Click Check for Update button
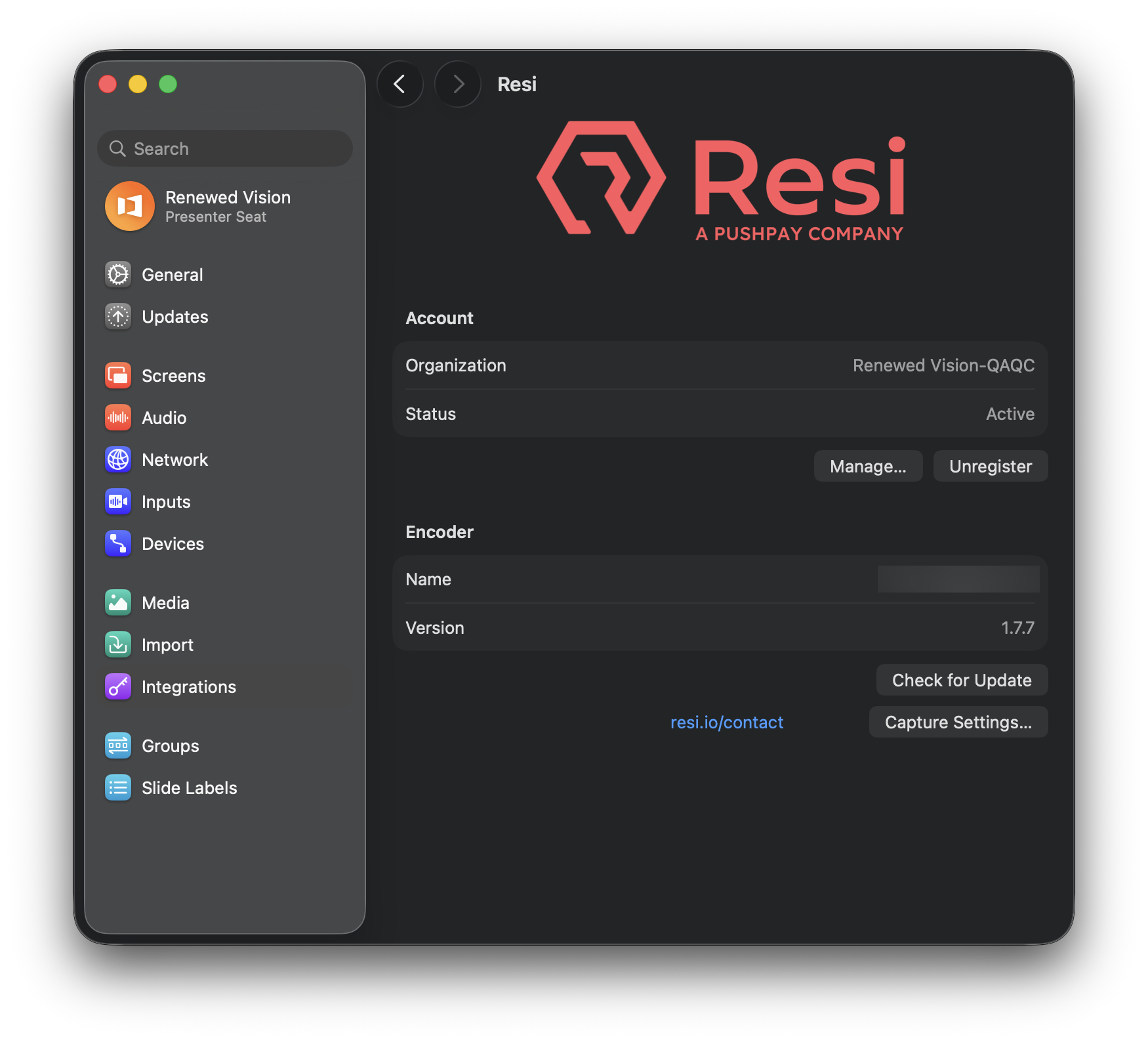This screenshot has width=1148, height=1042. [962, 680]
